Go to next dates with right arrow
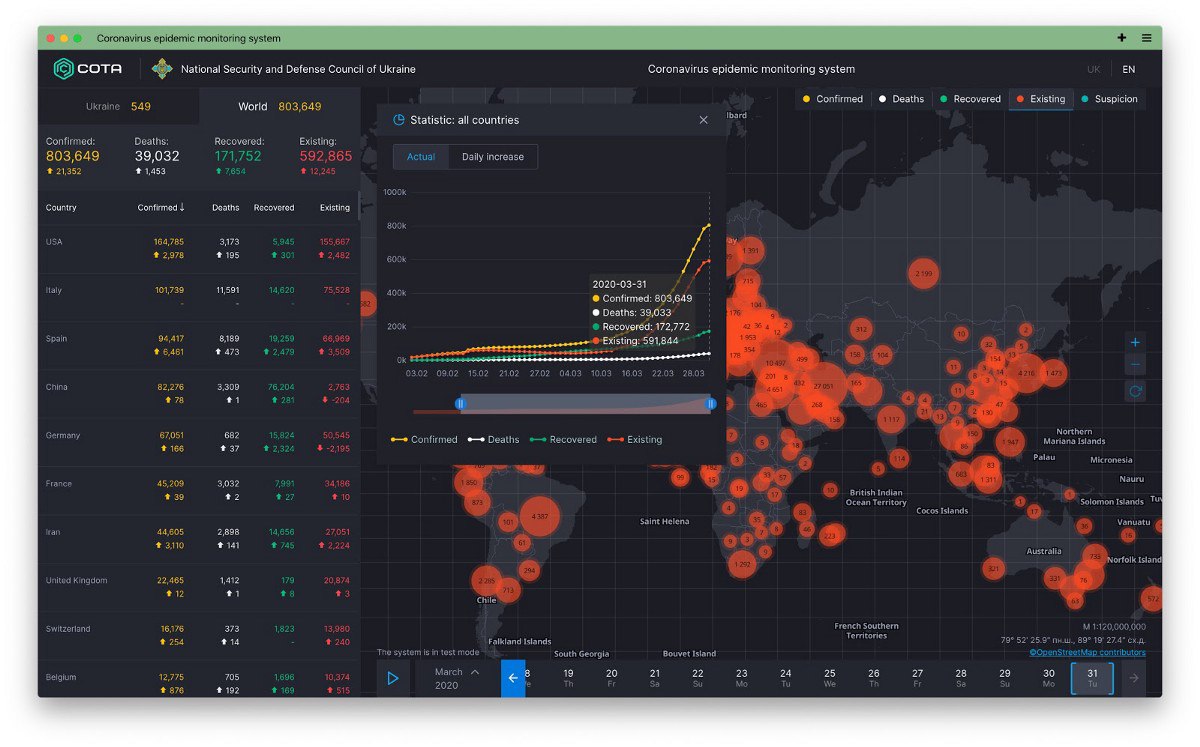 coord(1134,678)
